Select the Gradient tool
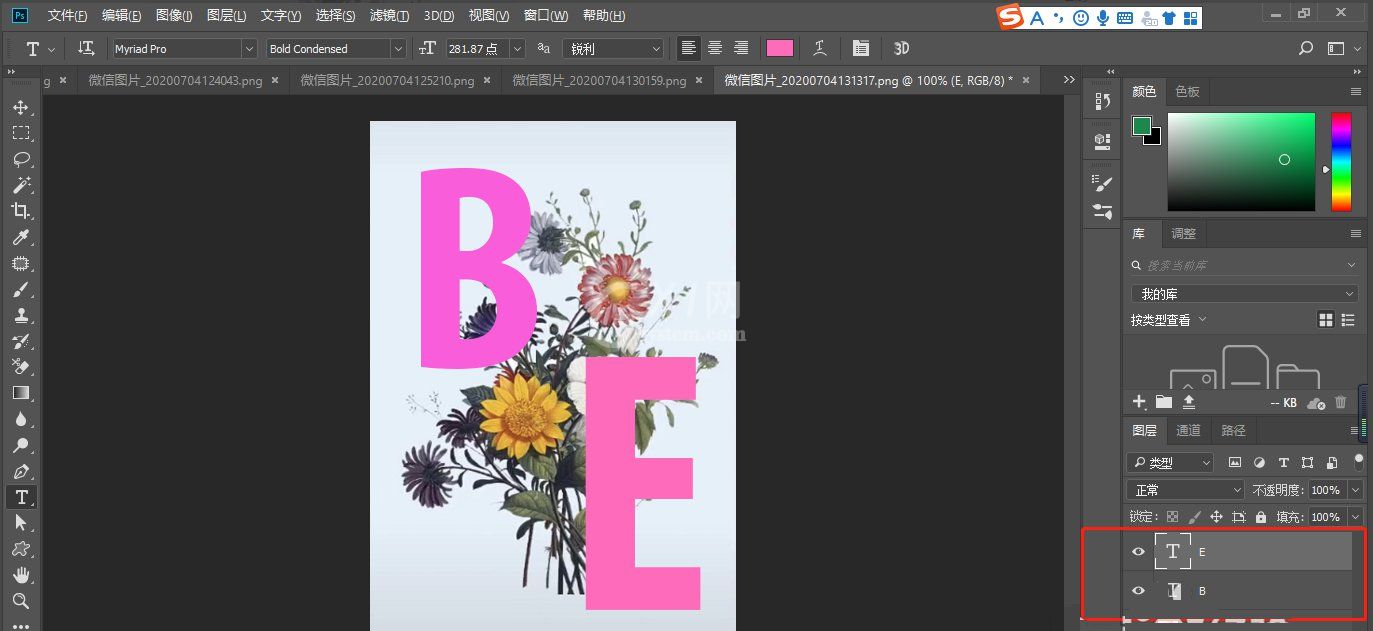 [21, 393]
